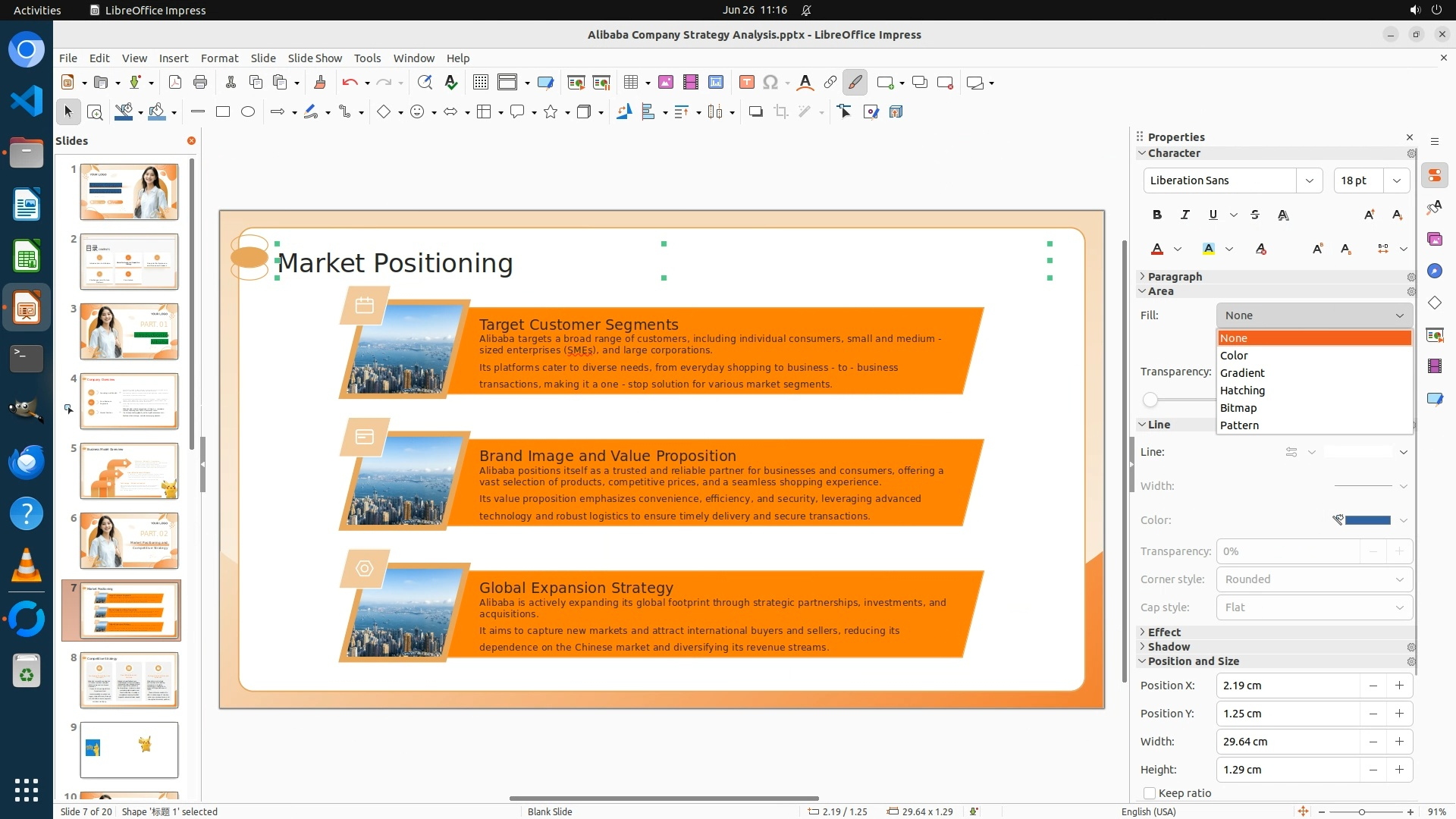This screenshot has height=819, width=1456.
Task: Select the Ellipse drawing tool
Action: click(248, 112)
